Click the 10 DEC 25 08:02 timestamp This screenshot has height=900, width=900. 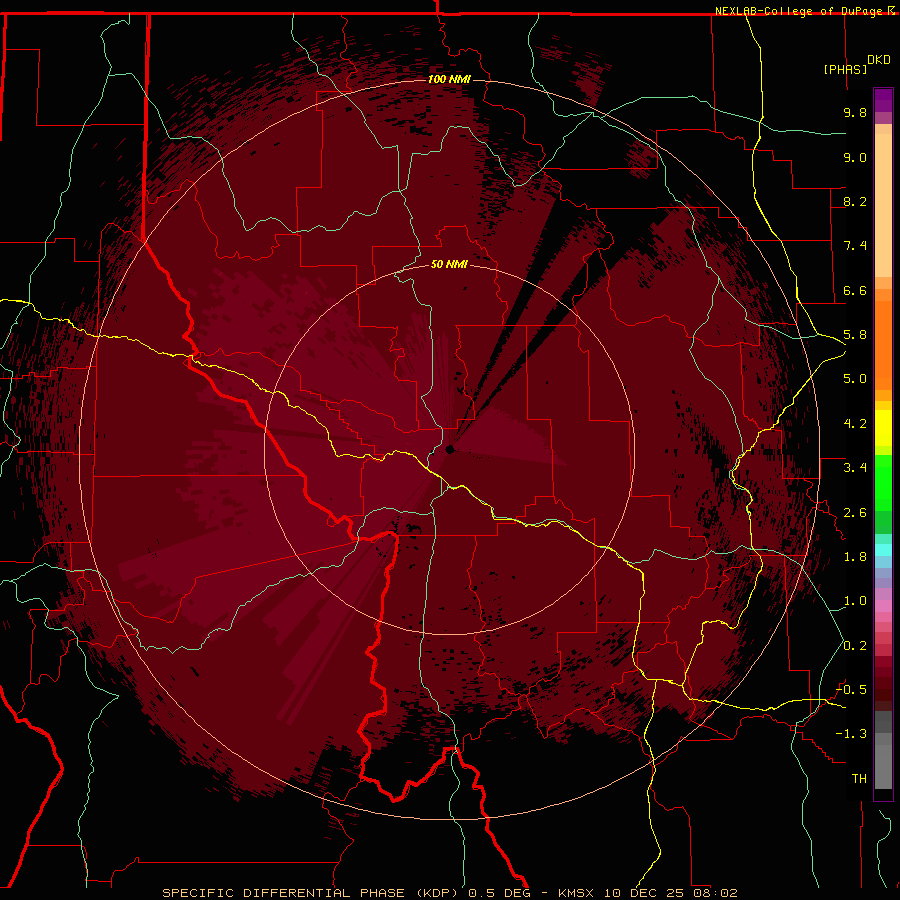pyautogui.click(x=671, y=893)
